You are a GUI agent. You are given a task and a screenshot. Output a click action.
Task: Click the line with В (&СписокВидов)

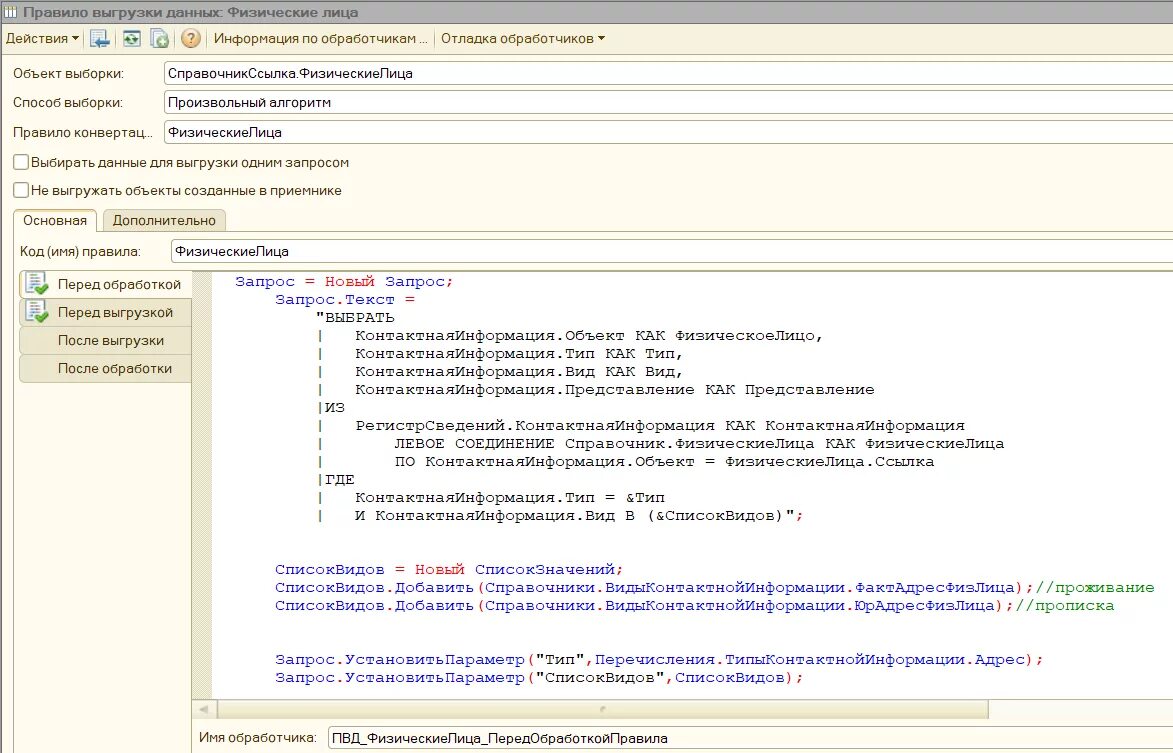click(x=579, y=515)
